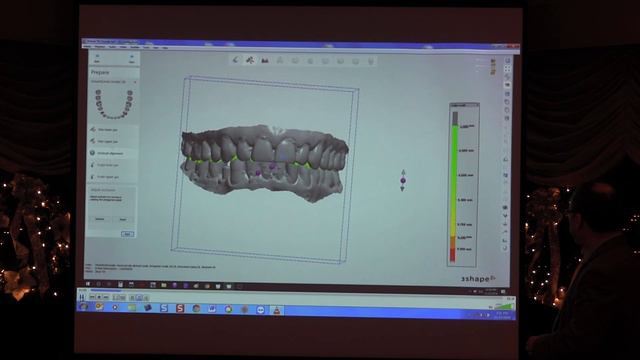The image size is (640, 360).
Task: Select the purple sphere of the manipulator
Action: 403,180
